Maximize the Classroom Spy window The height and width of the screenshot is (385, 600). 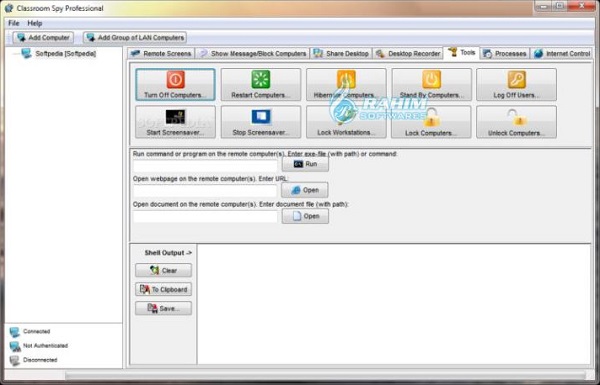[560, 6]
